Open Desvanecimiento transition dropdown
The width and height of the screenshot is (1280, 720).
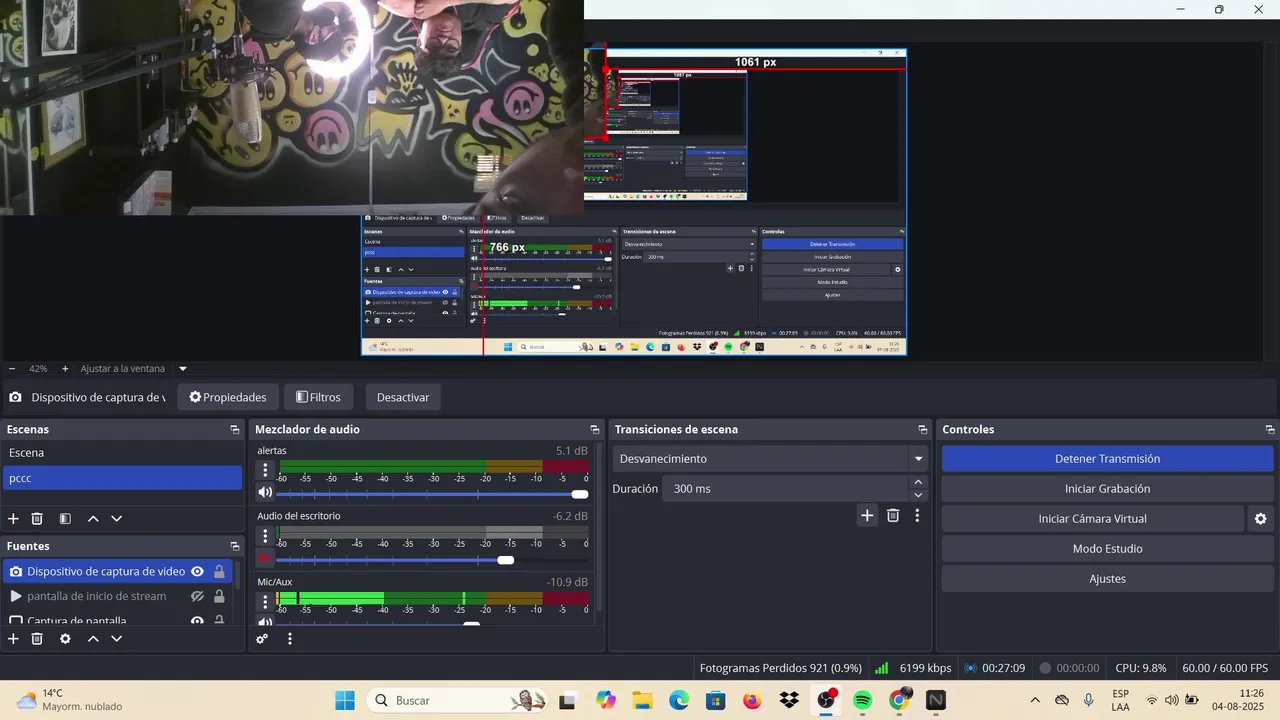(x=918, y=459)
